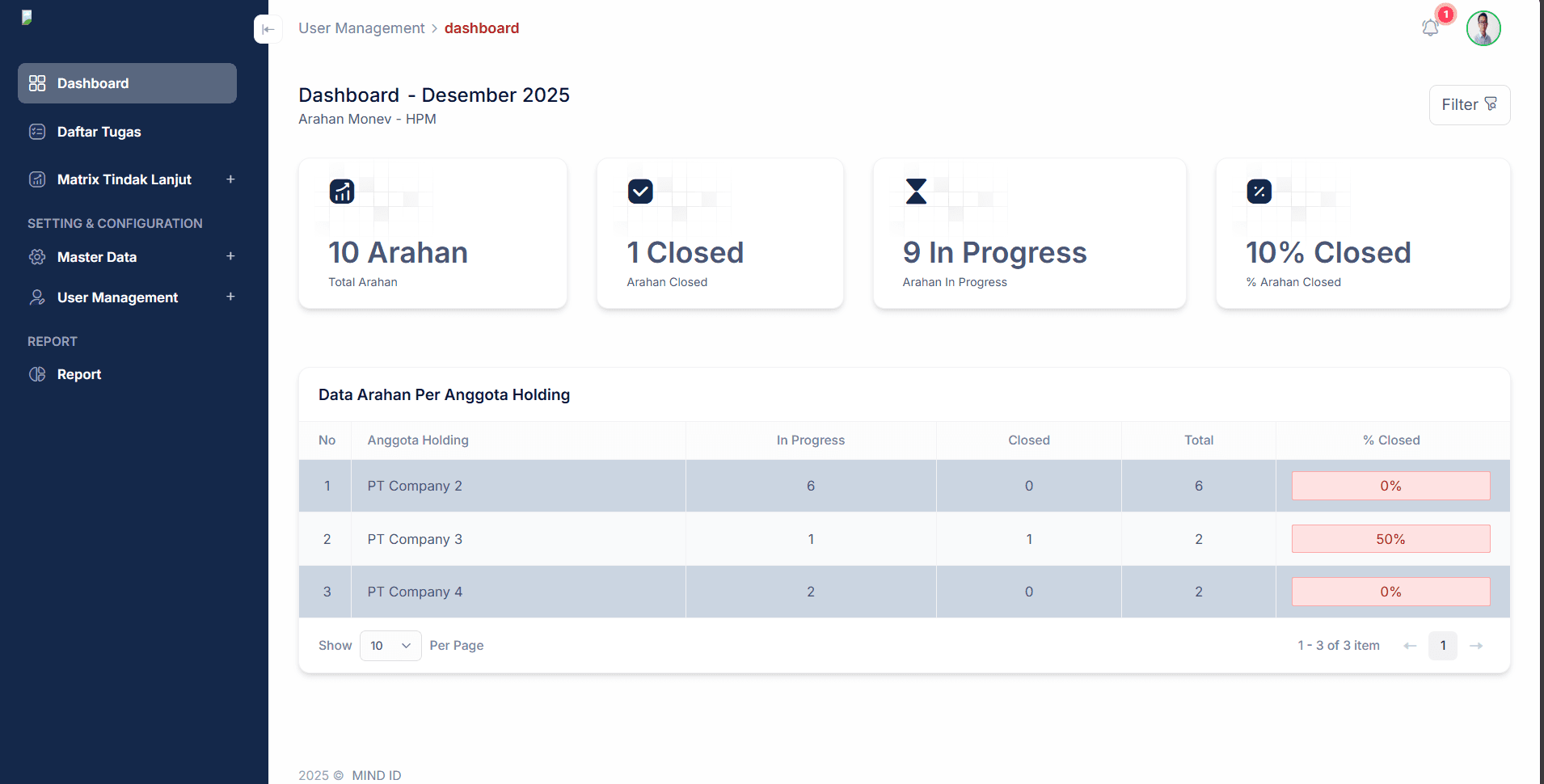
Task: Open the rows per page dropdown
Action: coord(390,646)
